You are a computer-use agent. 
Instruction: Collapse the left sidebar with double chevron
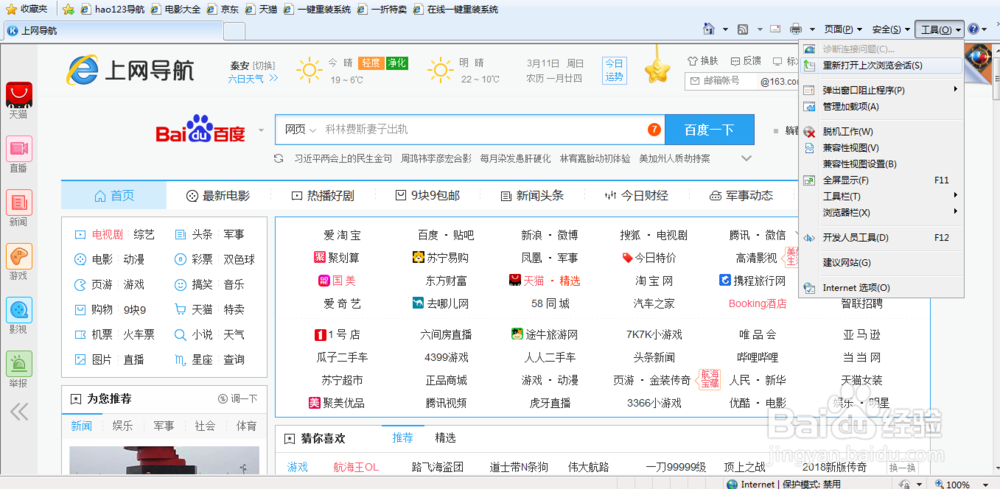point(19,412)
